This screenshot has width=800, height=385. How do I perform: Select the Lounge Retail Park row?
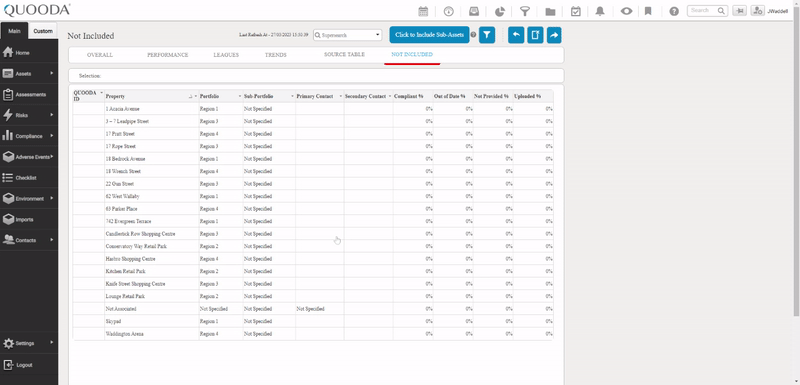pos(313,296)
